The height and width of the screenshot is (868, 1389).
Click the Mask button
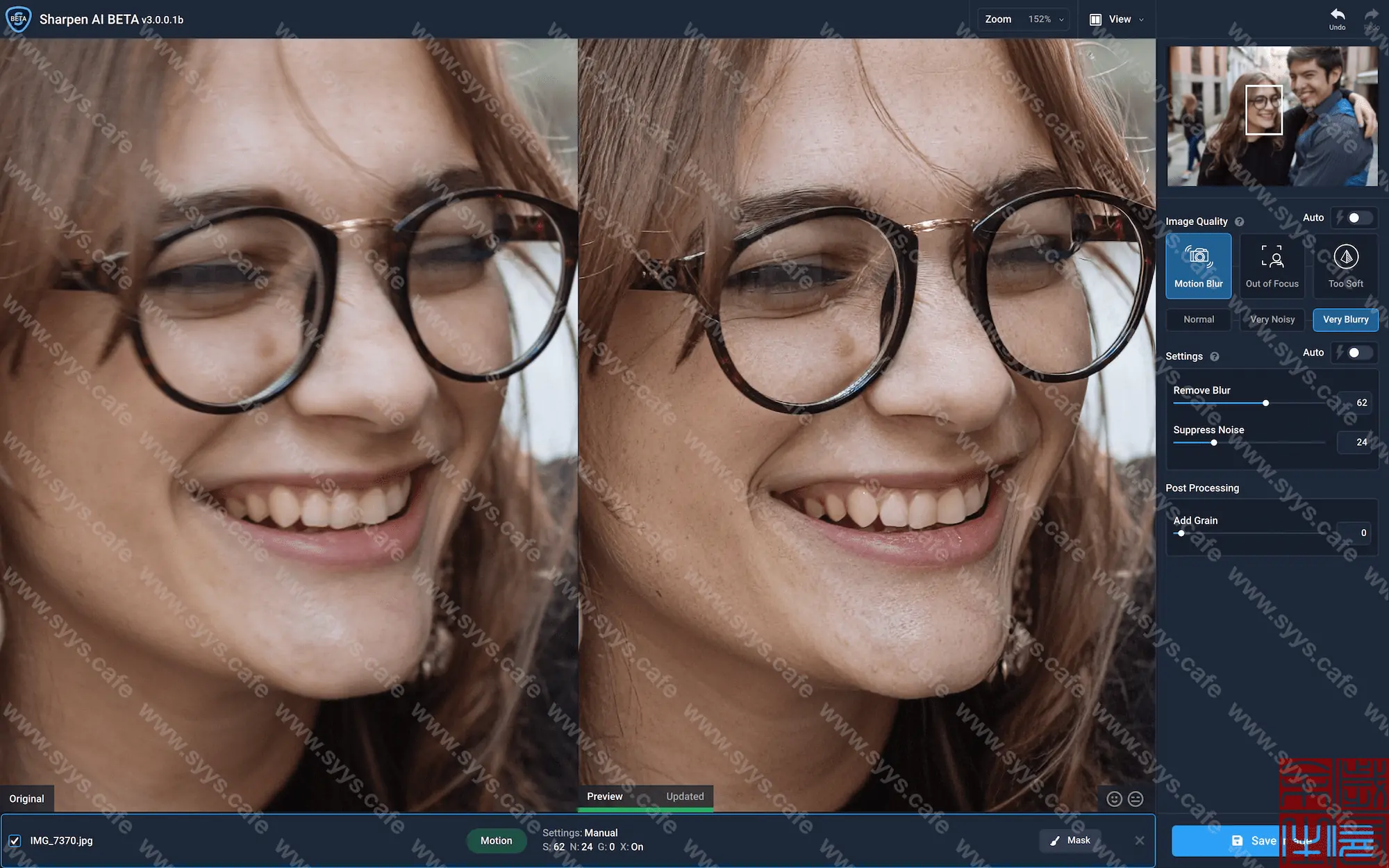click(x=1070, y=840)
